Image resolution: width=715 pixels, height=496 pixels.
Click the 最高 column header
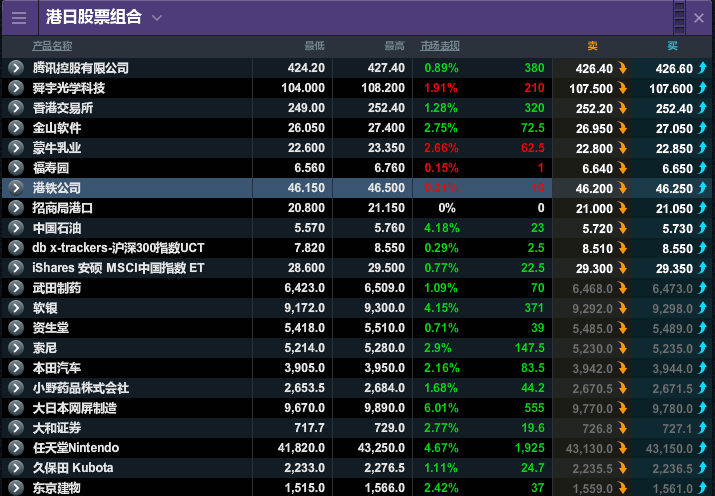point(394,46)
